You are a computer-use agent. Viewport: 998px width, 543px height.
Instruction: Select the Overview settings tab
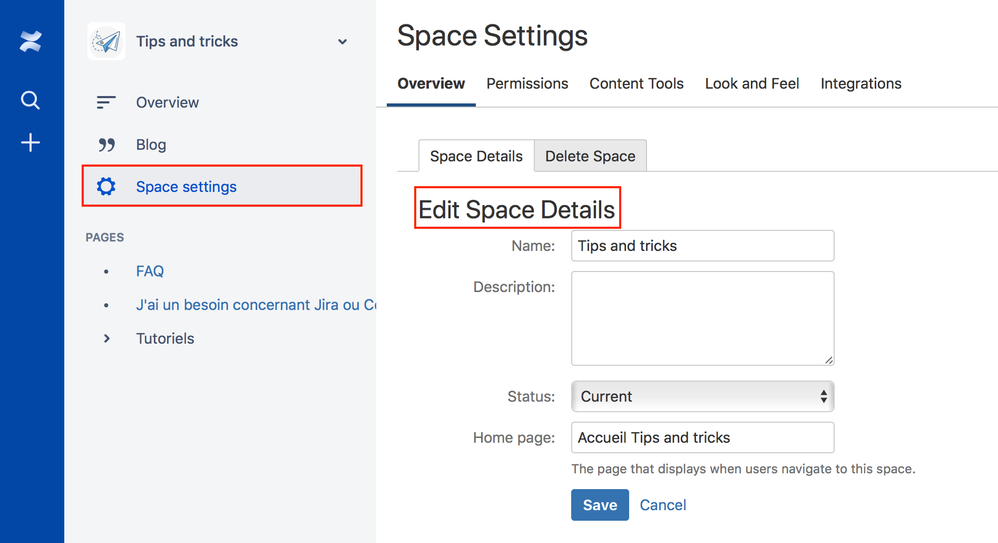click(x=431, y=83)
